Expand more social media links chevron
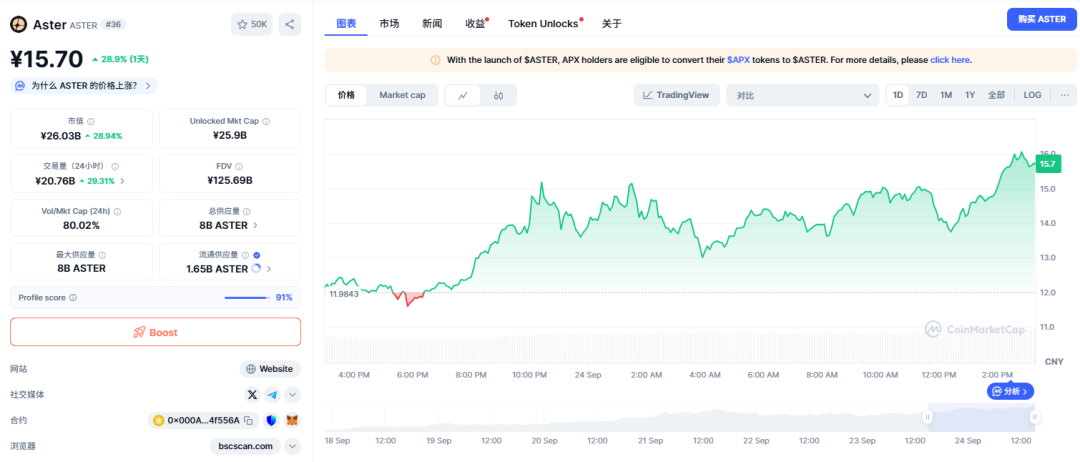1080x462 pixels. [x=293, y=395]
